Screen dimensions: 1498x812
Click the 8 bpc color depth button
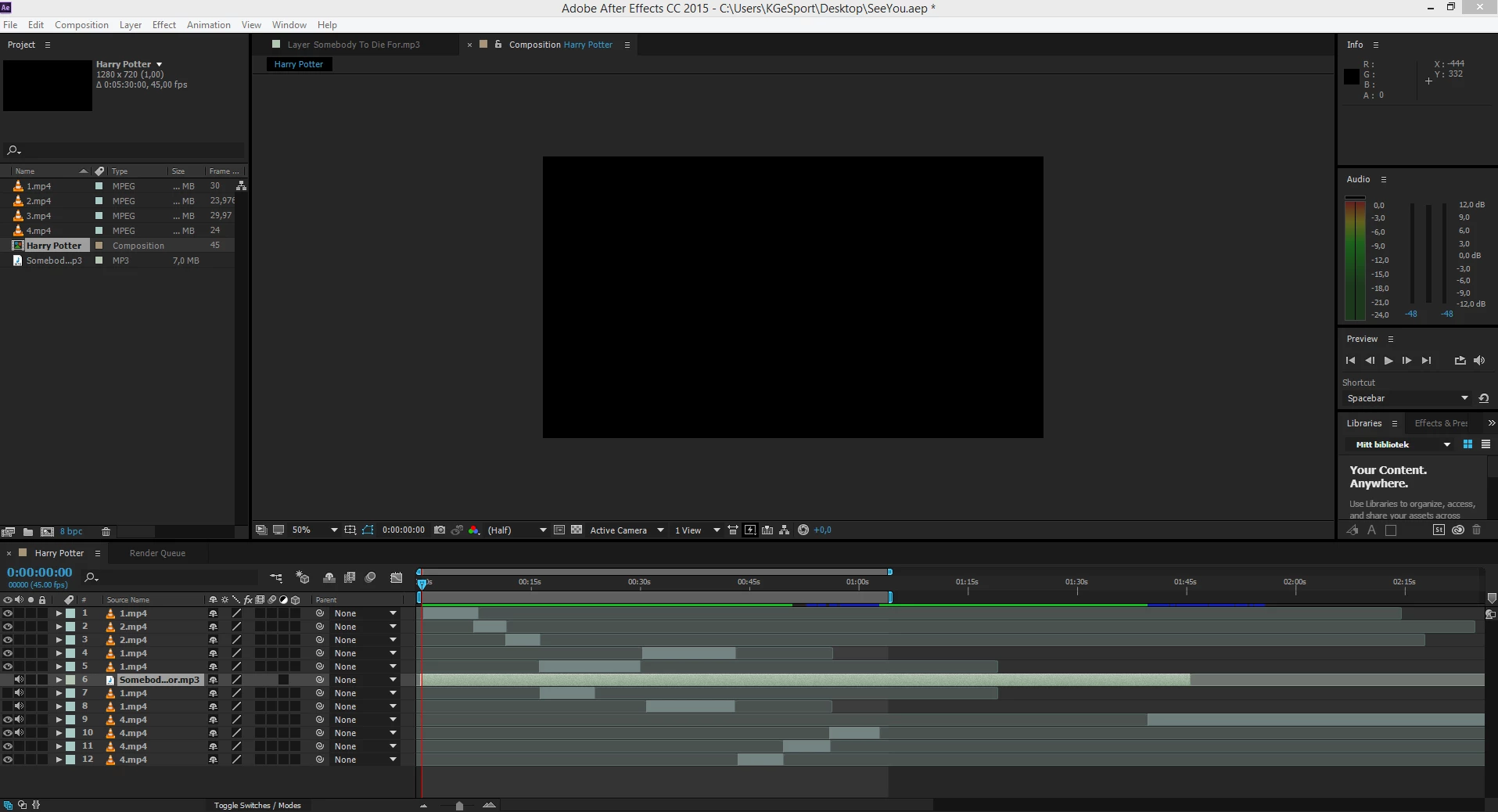coord(71,531)
